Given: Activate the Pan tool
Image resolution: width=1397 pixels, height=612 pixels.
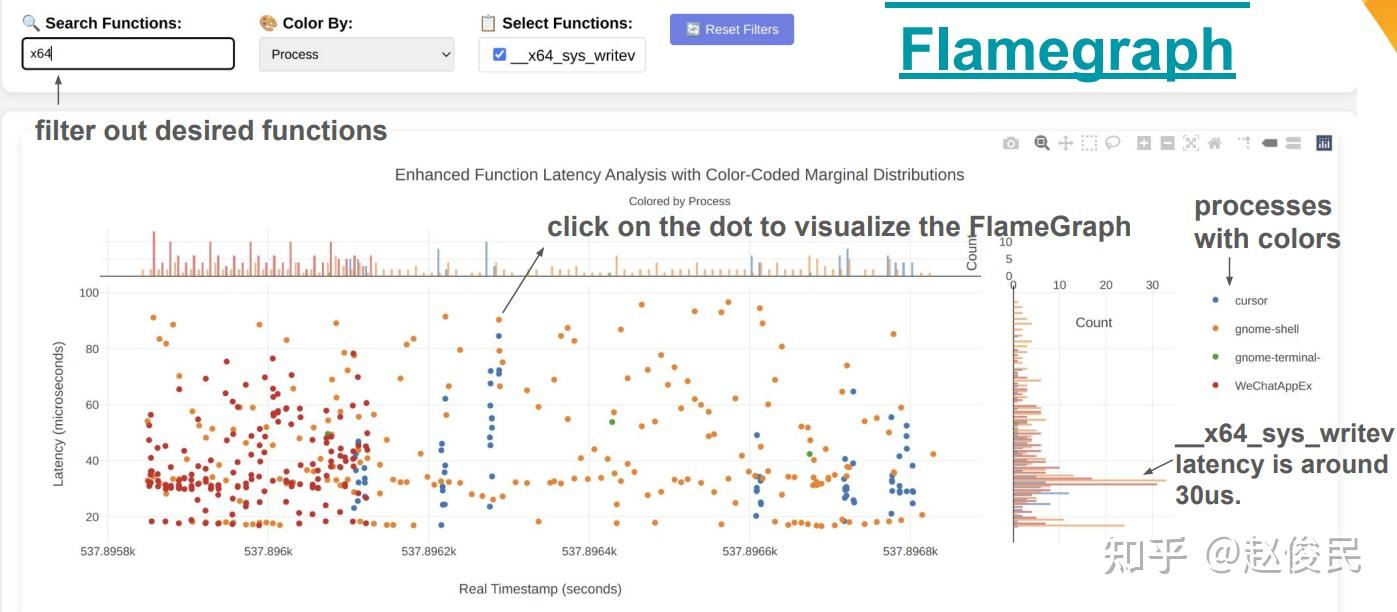Looking at the screenshot, I should [1066, 143].
